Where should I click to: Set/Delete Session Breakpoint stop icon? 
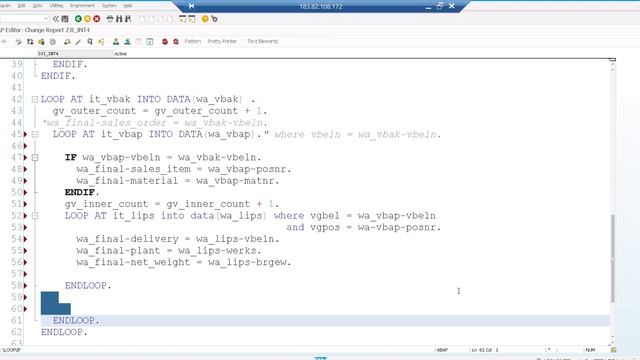(x=165, y=42)
